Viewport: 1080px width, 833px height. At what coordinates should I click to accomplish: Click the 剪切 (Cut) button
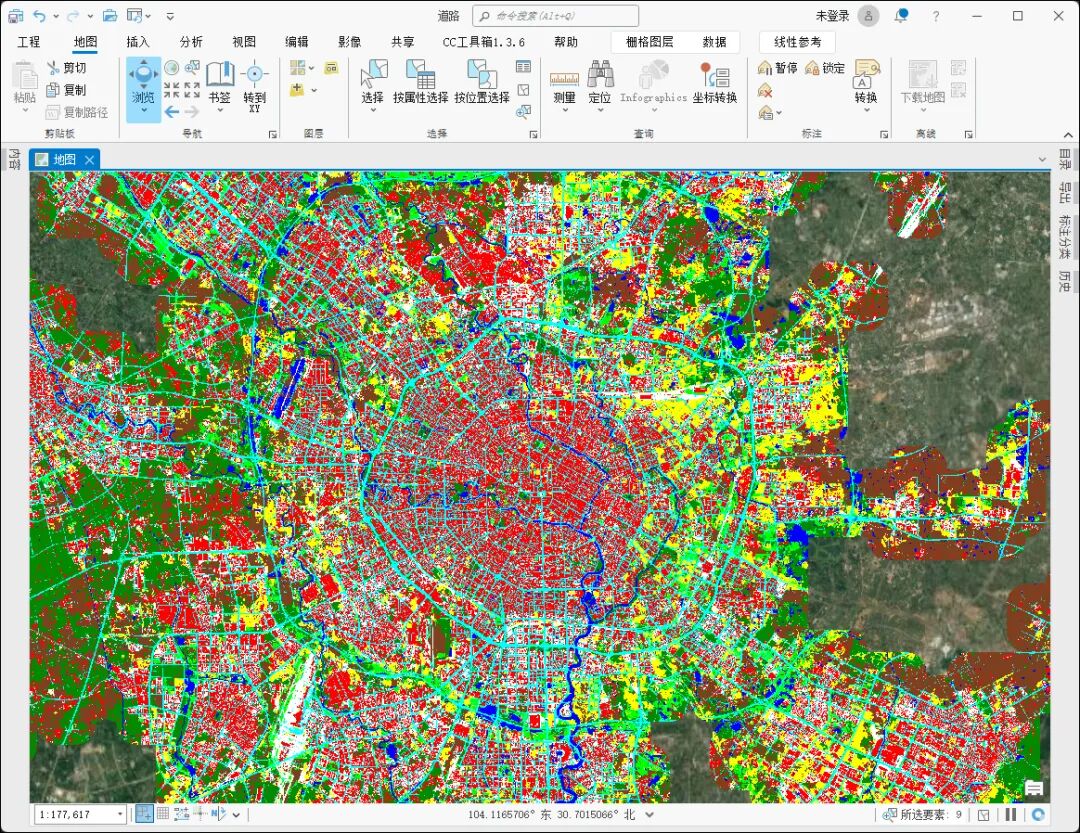[x=67, y=68]
